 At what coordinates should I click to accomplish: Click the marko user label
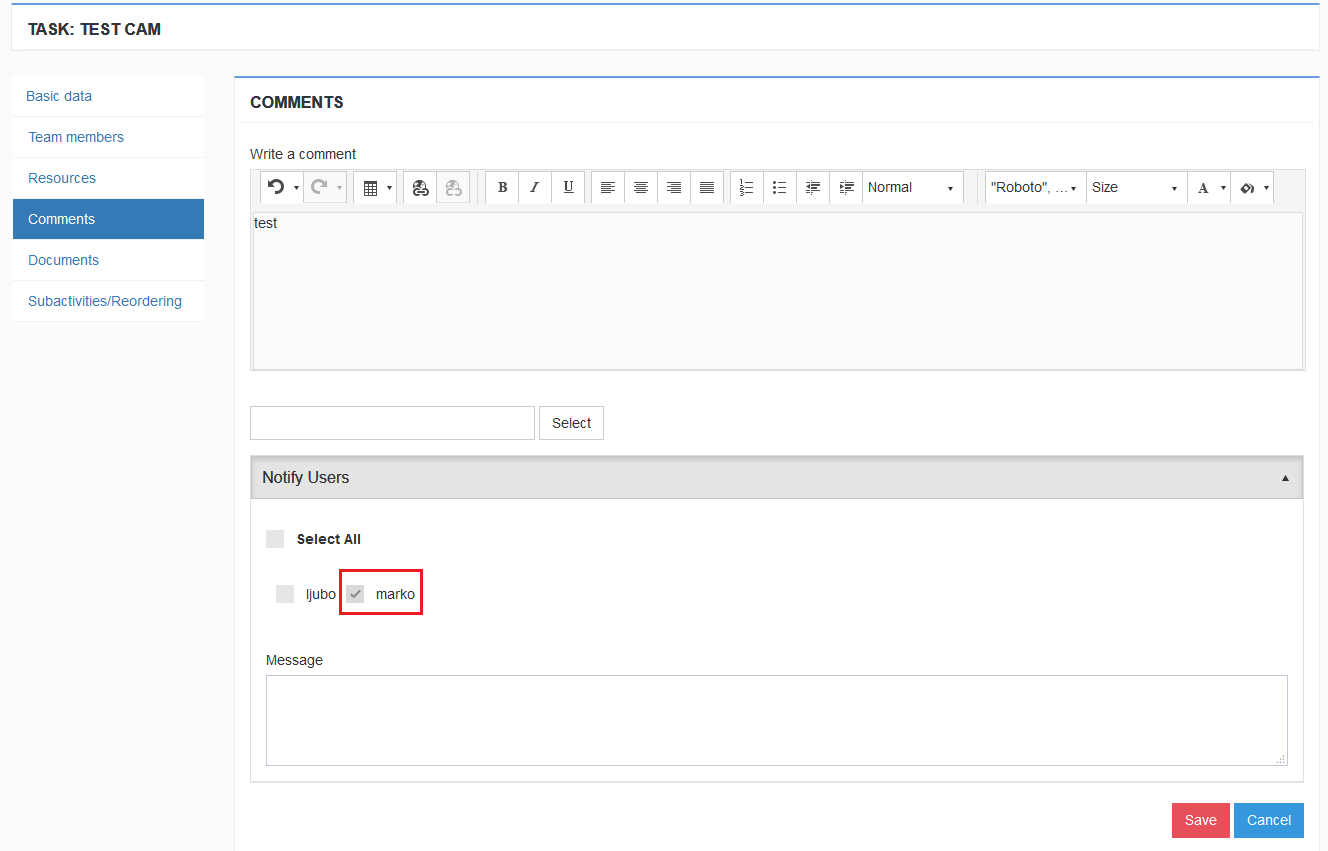[395, 594]
